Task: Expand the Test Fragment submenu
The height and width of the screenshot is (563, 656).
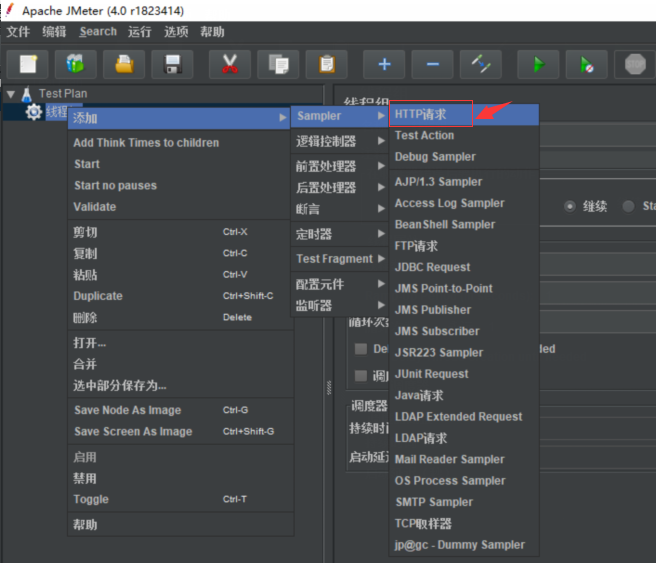Action: point(340,259)
